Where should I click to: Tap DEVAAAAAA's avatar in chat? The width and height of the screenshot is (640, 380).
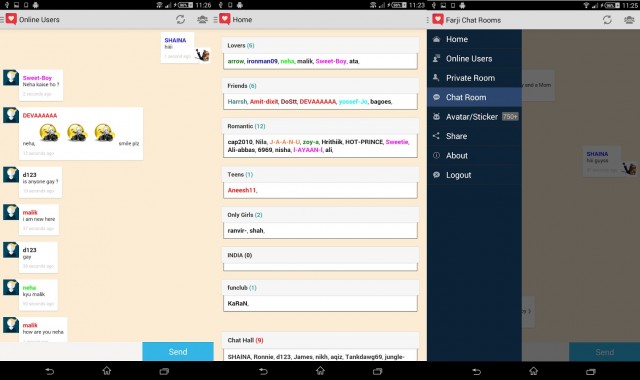tap(11, 115)
